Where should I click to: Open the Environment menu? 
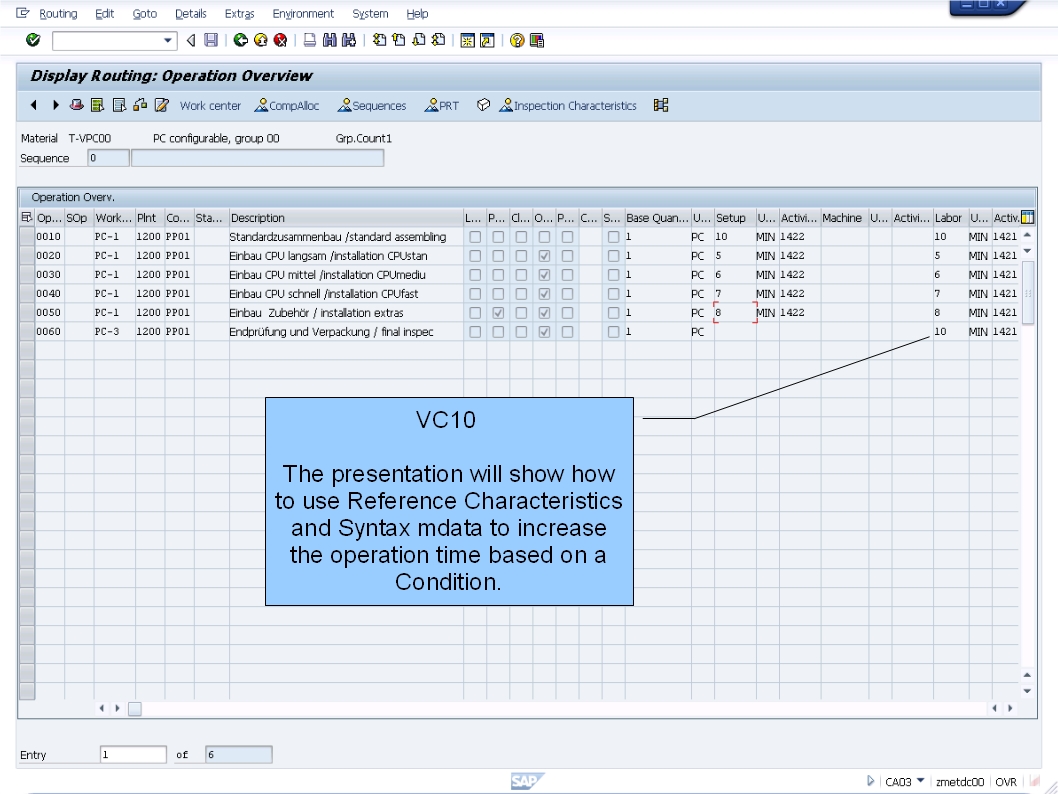coord(303,13)
